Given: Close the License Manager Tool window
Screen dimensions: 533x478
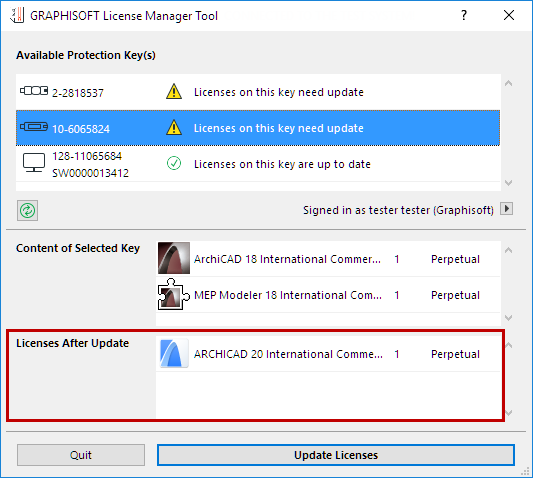Looking at the screenshot, I should click(509, 15).
